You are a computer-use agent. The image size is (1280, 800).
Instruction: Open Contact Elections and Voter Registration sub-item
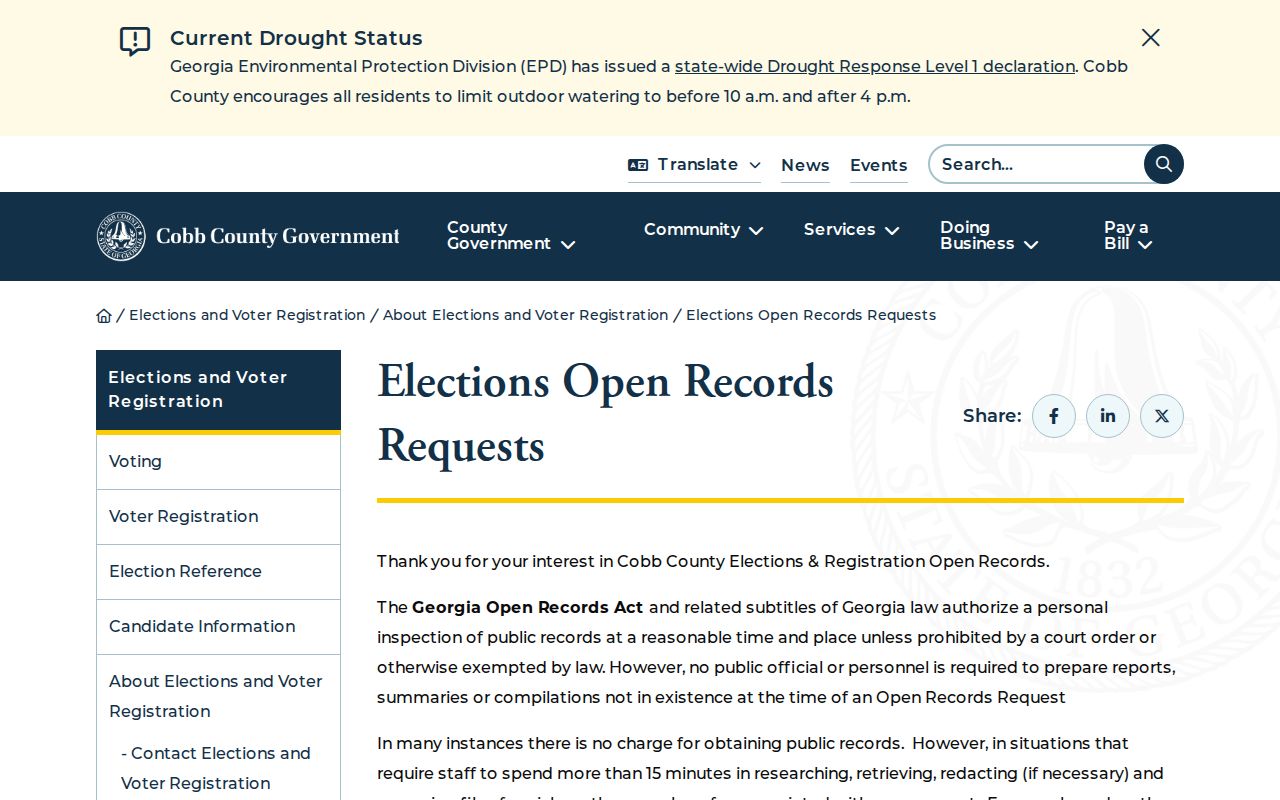coord(216,768)
